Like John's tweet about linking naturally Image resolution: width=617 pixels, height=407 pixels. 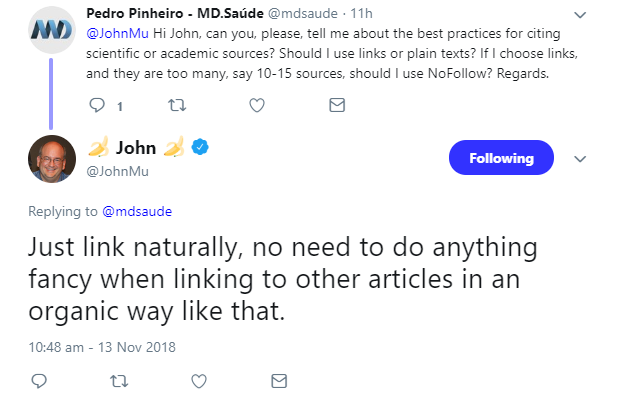tap(199, 380)
